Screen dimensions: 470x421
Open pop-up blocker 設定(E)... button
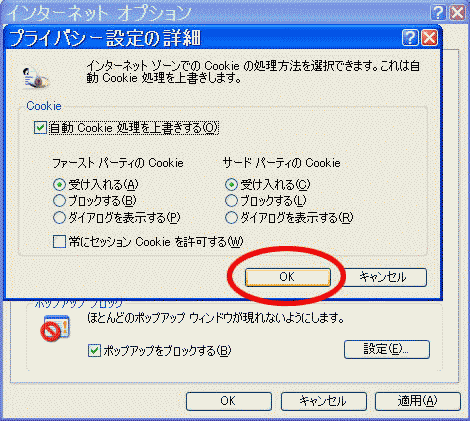(387, 349)
